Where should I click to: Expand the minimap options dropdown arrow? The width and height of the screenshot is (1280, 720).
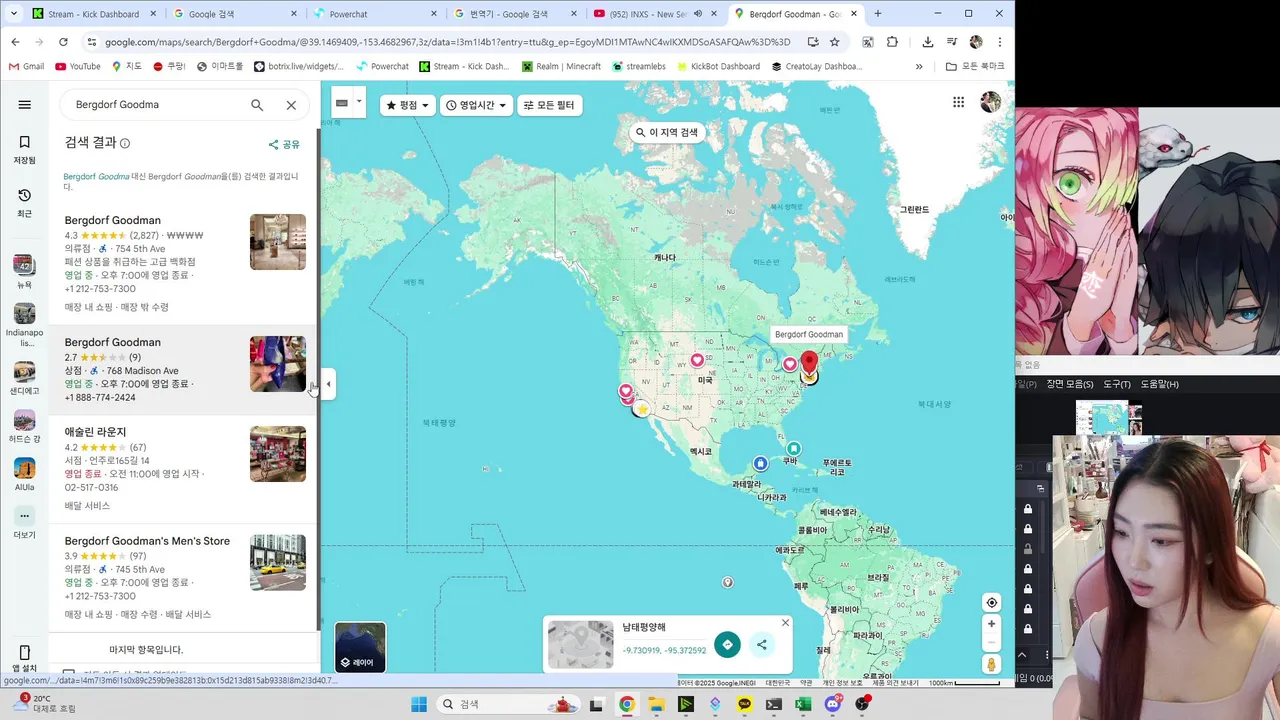click(x=359, y=102)
